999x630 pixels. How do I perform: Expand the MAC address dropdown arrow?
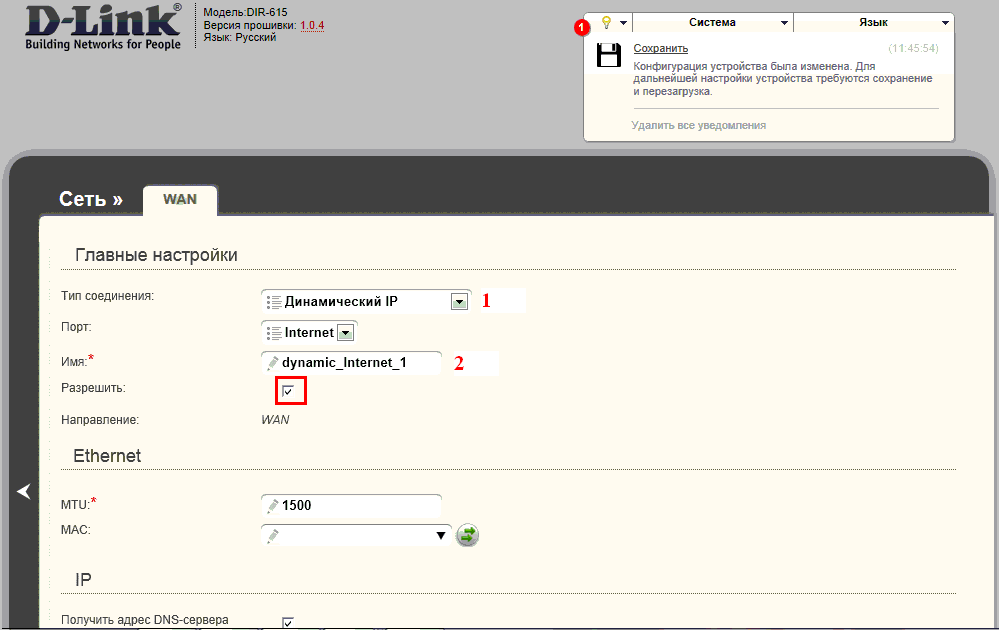point(440,536)
